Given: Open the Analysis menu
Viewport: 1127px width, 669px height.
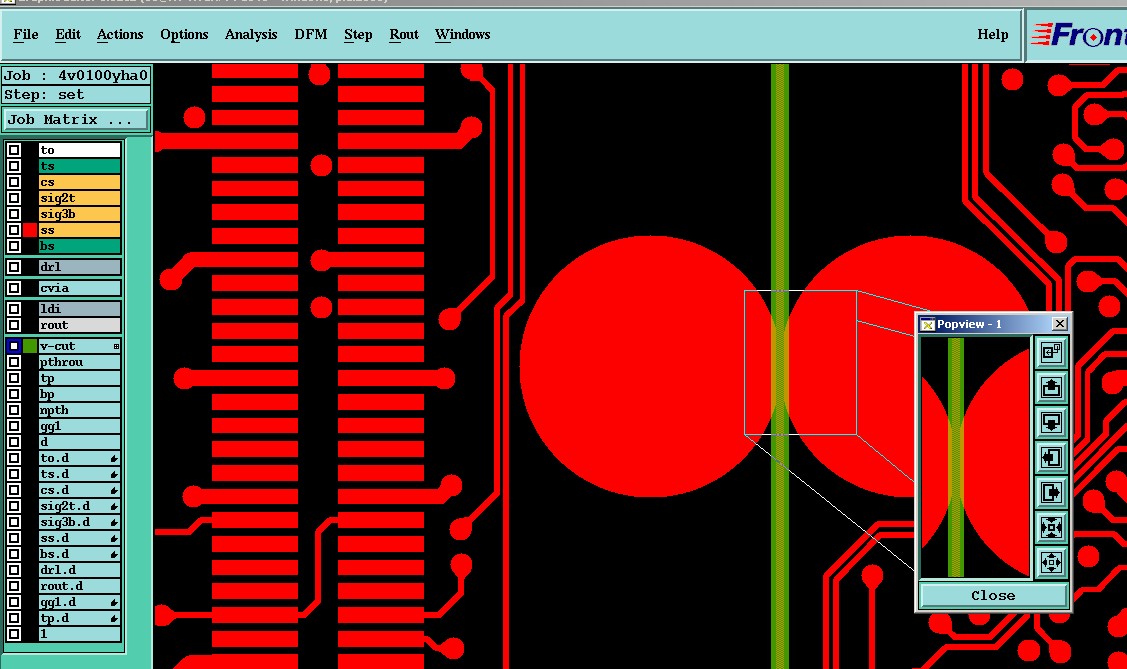Looking at the screenshot, I should (x=251, y=34).
